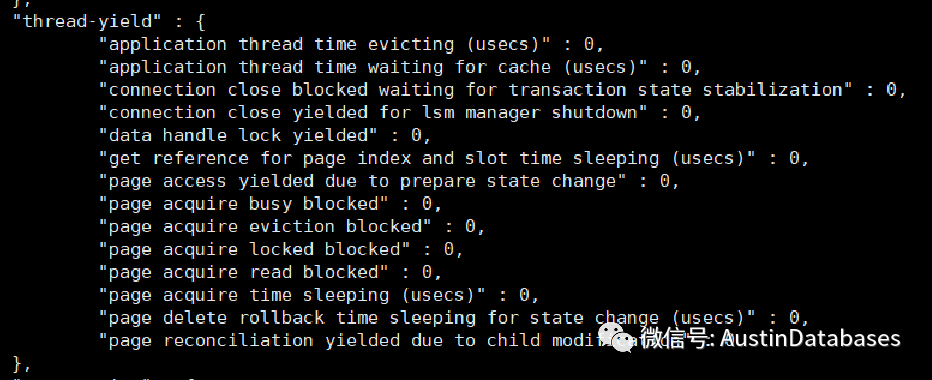This screenshot has width=932, height=380.
Task: Click "connection close blocked waiting for transaction" text
Action: [x=362, y=90]
